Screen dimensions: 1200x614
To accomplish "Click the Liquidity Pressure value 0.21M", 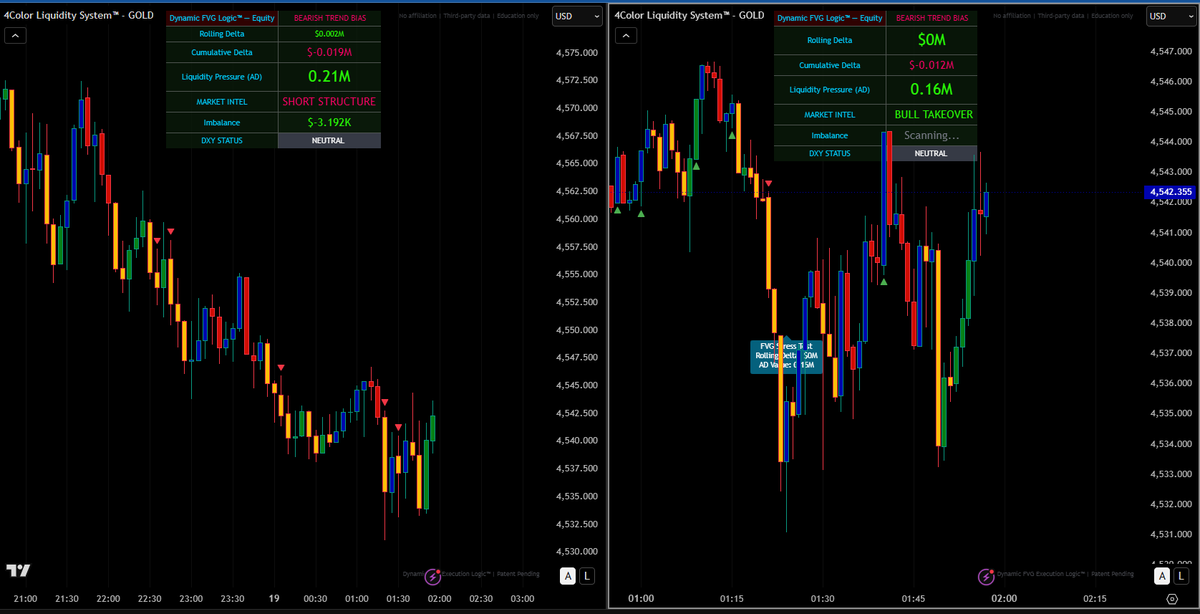I will click(x=329, y=76).
